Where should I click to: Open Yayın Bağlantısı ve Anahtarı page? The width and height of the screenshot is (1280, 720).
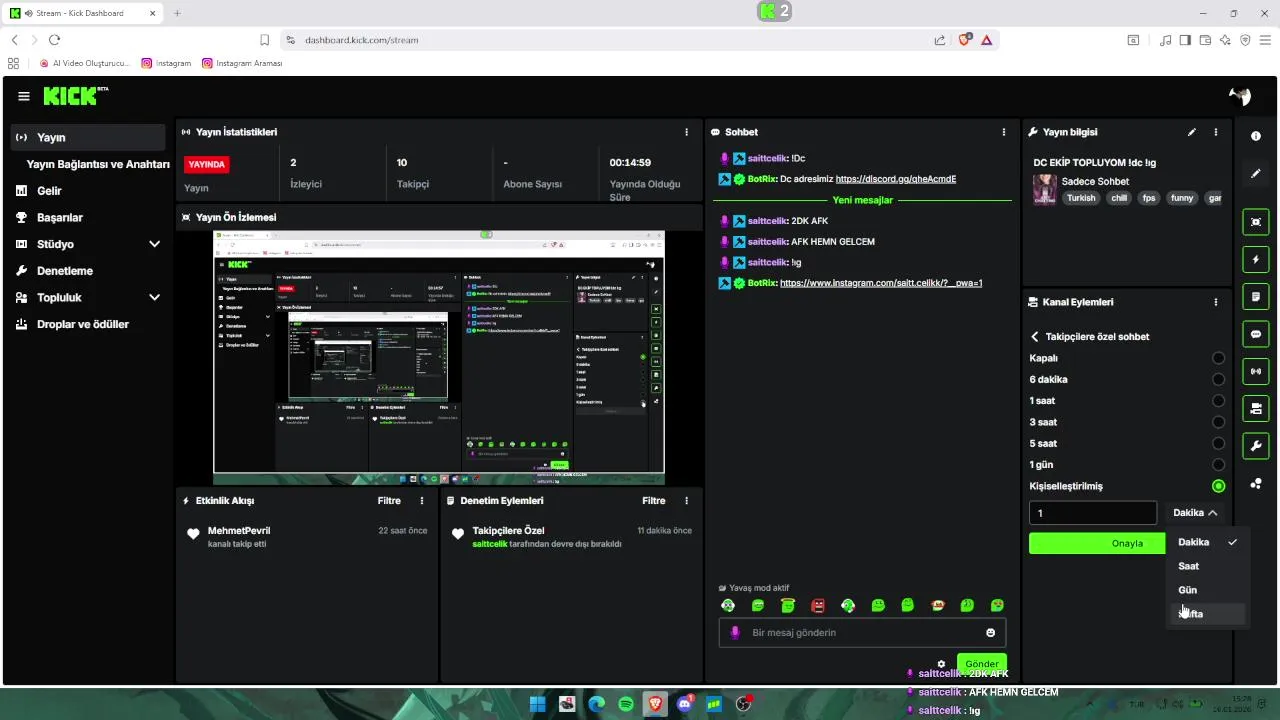pyautogui.click(x=98, y=164)
